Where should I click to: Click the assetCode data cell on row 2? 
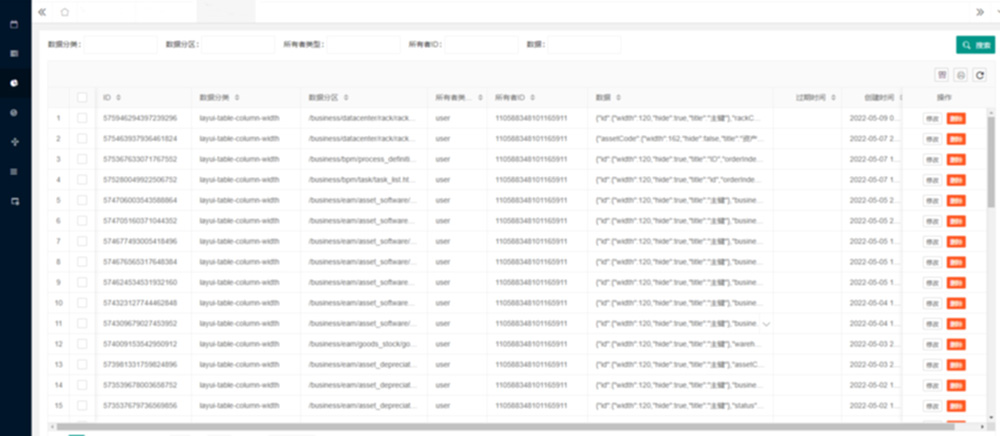680,138
